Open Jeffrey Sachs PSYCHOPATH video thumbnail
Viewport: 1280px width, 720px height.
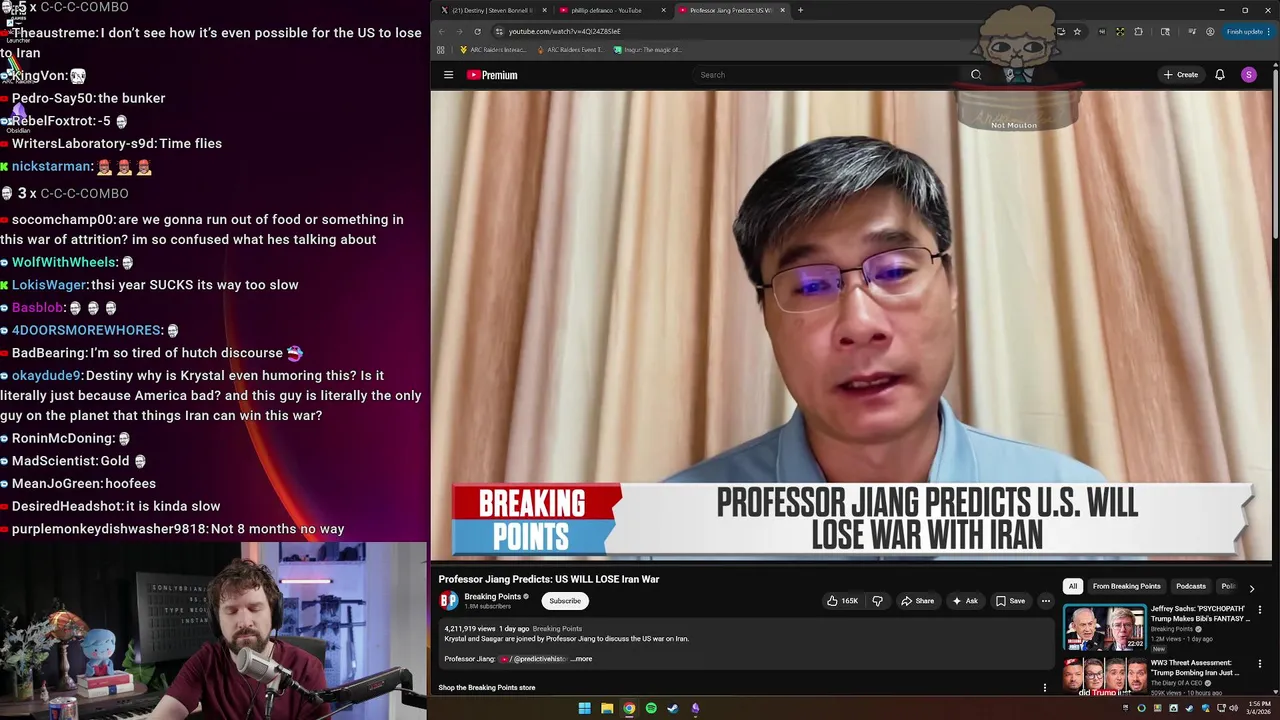1104,627
